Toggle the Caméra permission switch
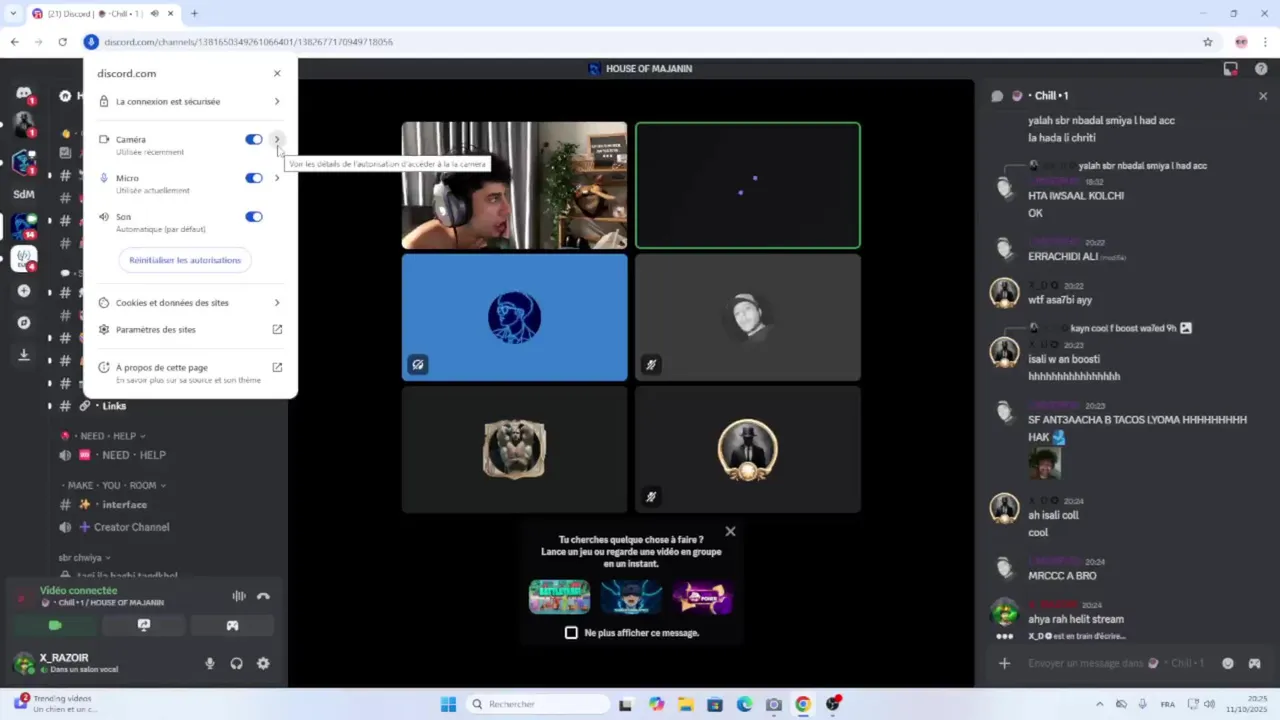 (254, 140)
